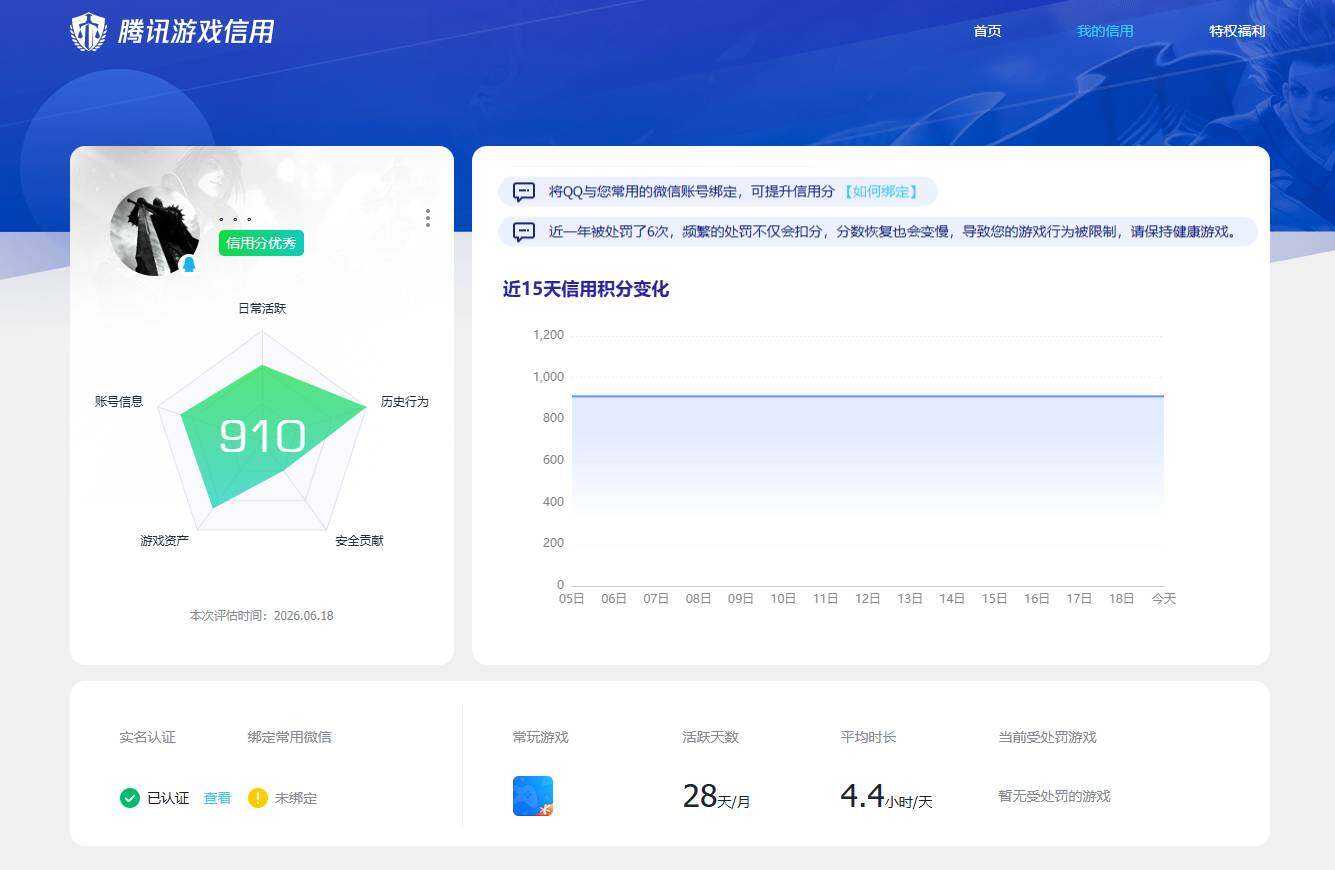Select the 我的信用 tab
1335x870 pixels.
click(x=1105, y=31)
